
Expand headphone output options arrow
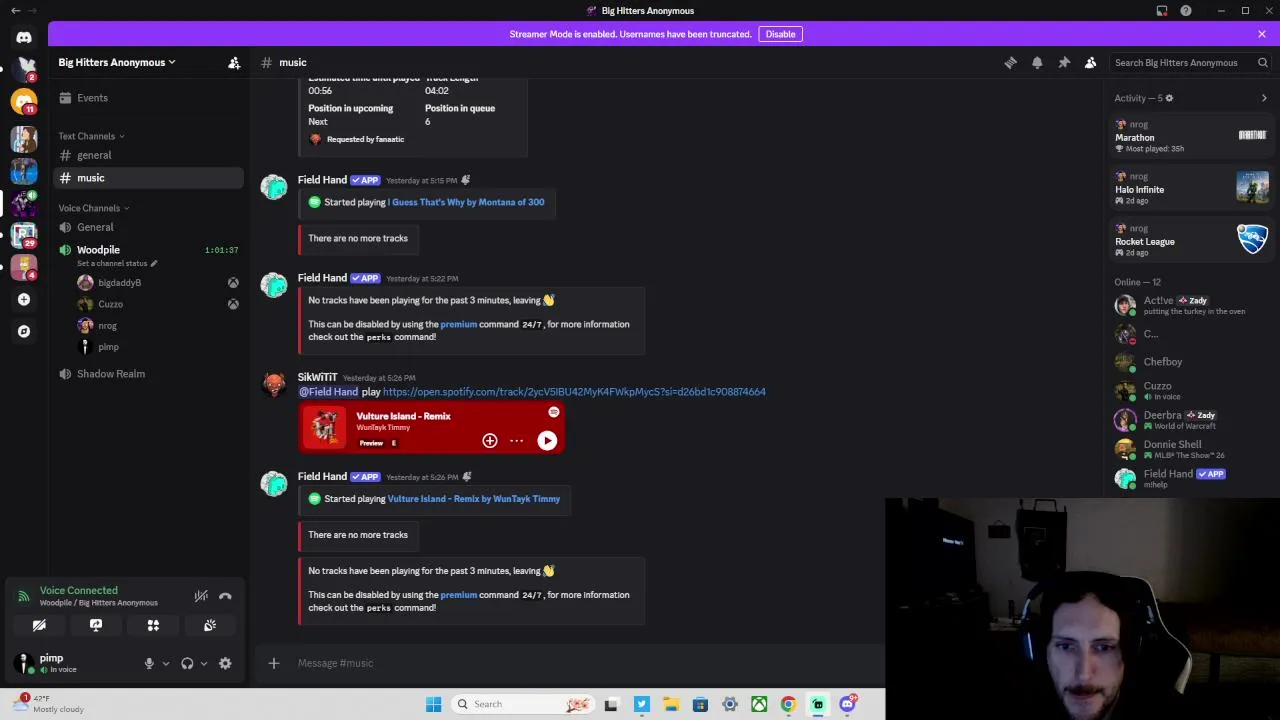204,663
